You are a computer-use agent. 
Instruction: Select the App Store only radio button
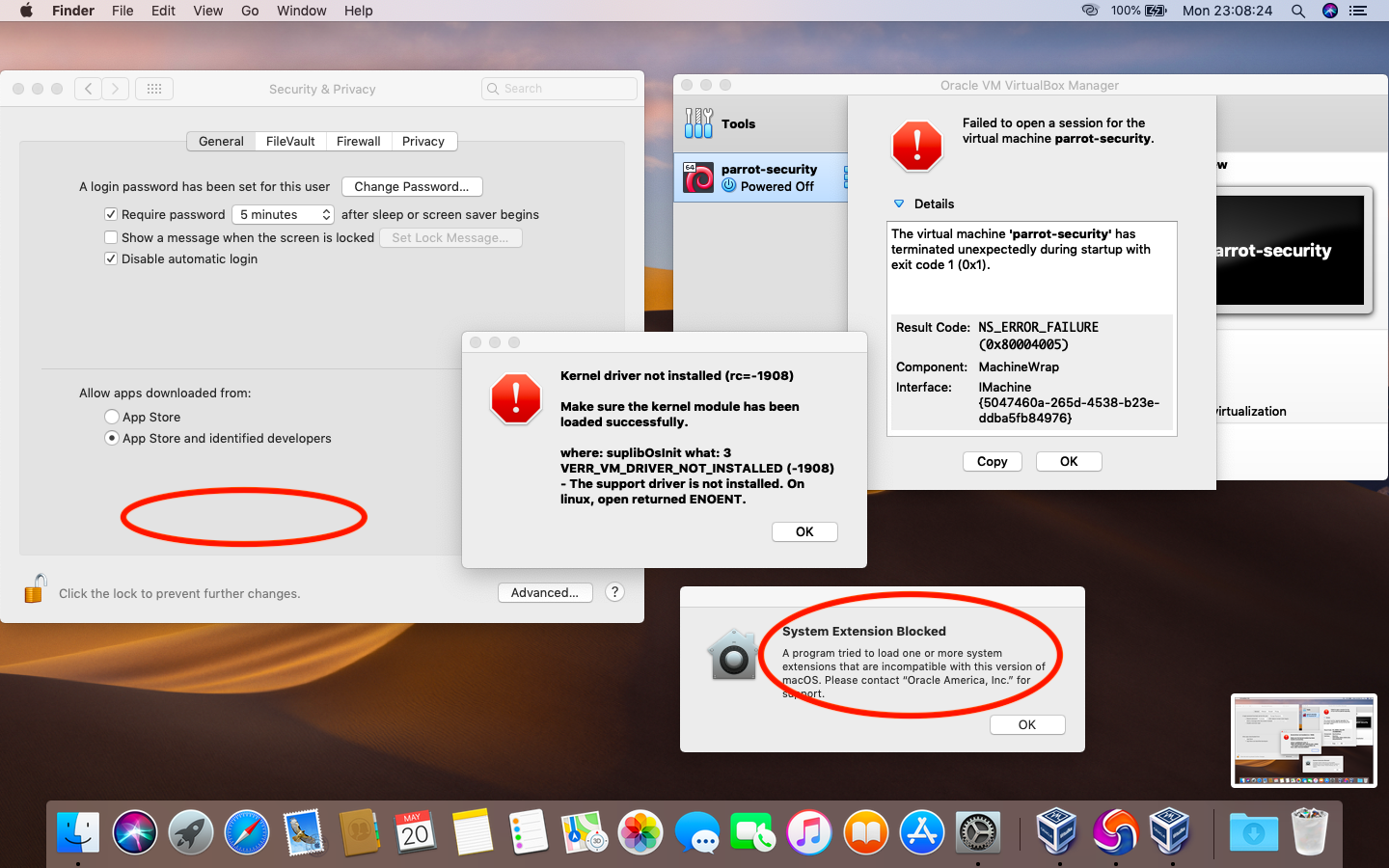[x=112, y=417]
